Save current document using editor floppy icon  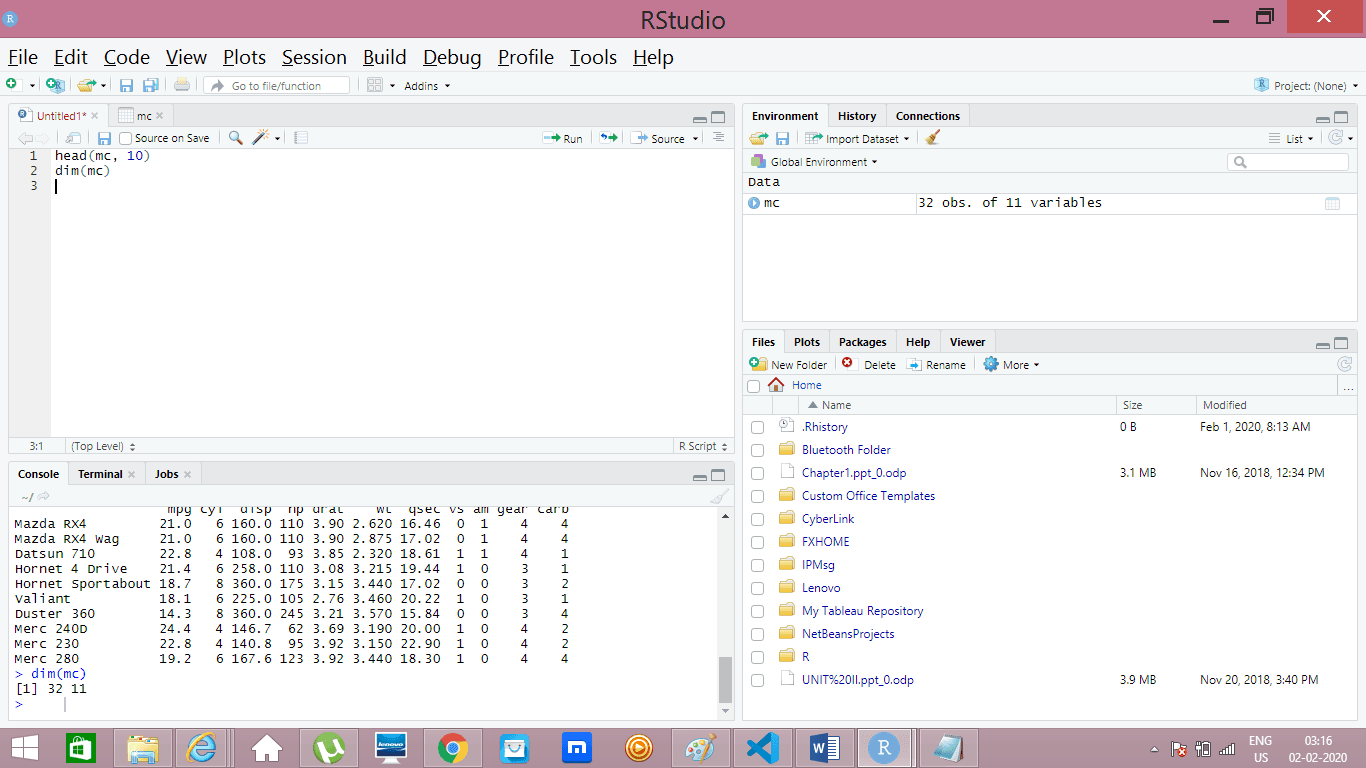[x=104, y=138]
